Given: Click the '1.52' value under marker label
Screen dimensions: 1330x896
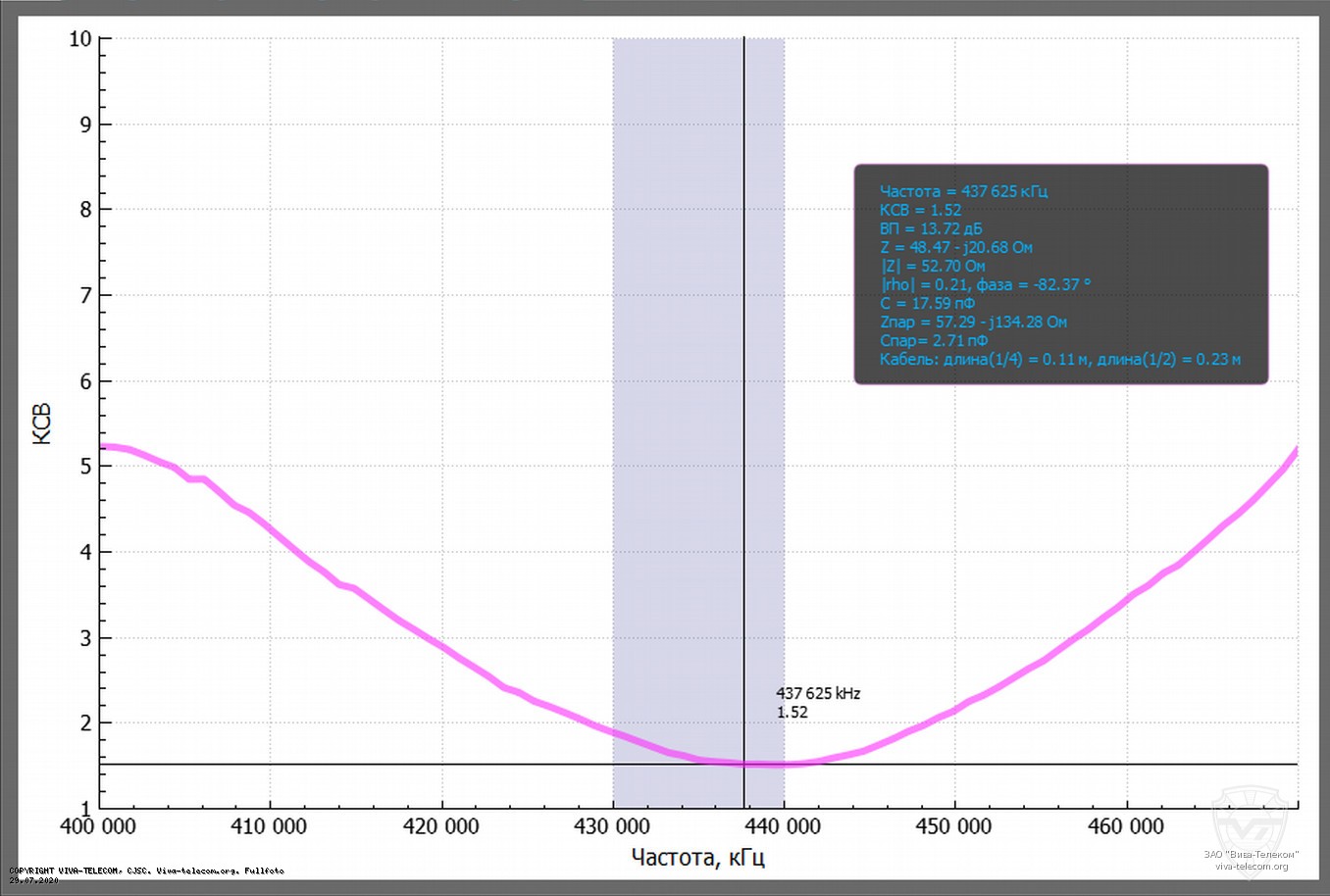Looking at the screenshot, I should (793, 712).
